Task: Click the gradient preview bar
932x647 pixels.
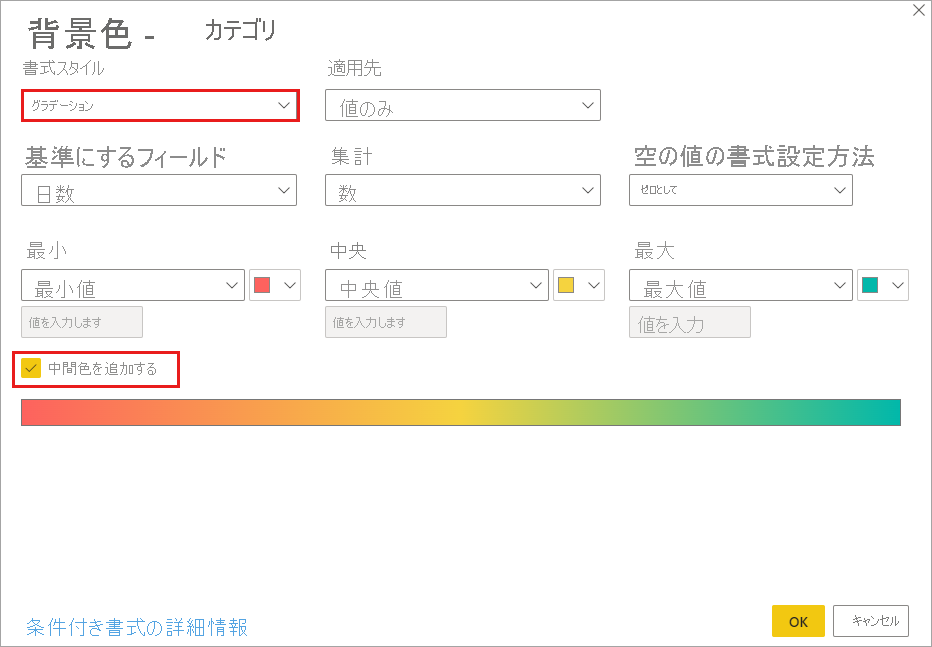Action: [461, 412]
